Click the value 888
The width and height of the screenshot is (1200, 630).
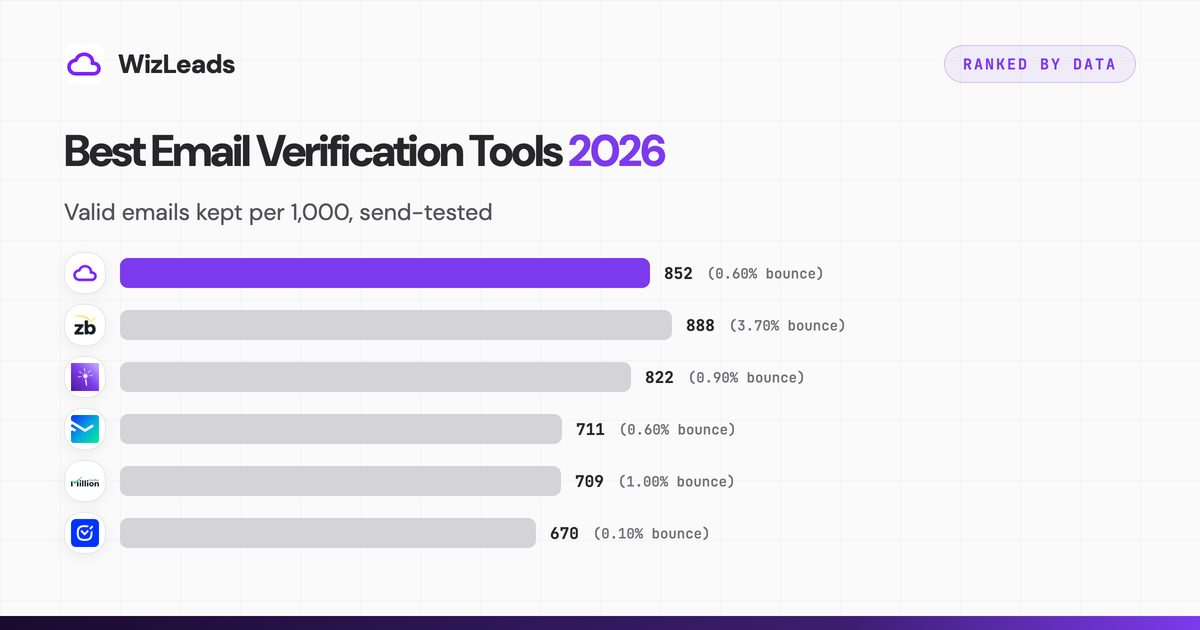[700, 325]
